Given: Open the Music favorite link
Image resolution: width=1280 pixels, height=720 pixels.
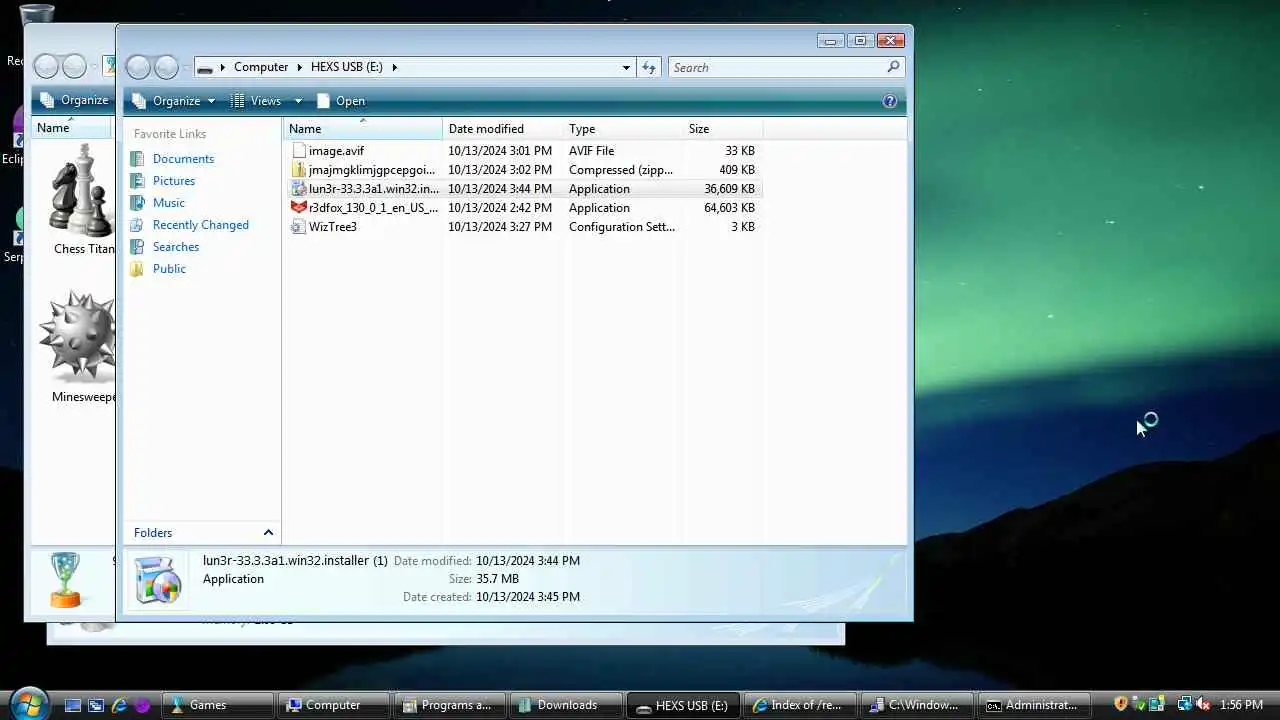Looking at the screenshot, I should pos(169,203).
